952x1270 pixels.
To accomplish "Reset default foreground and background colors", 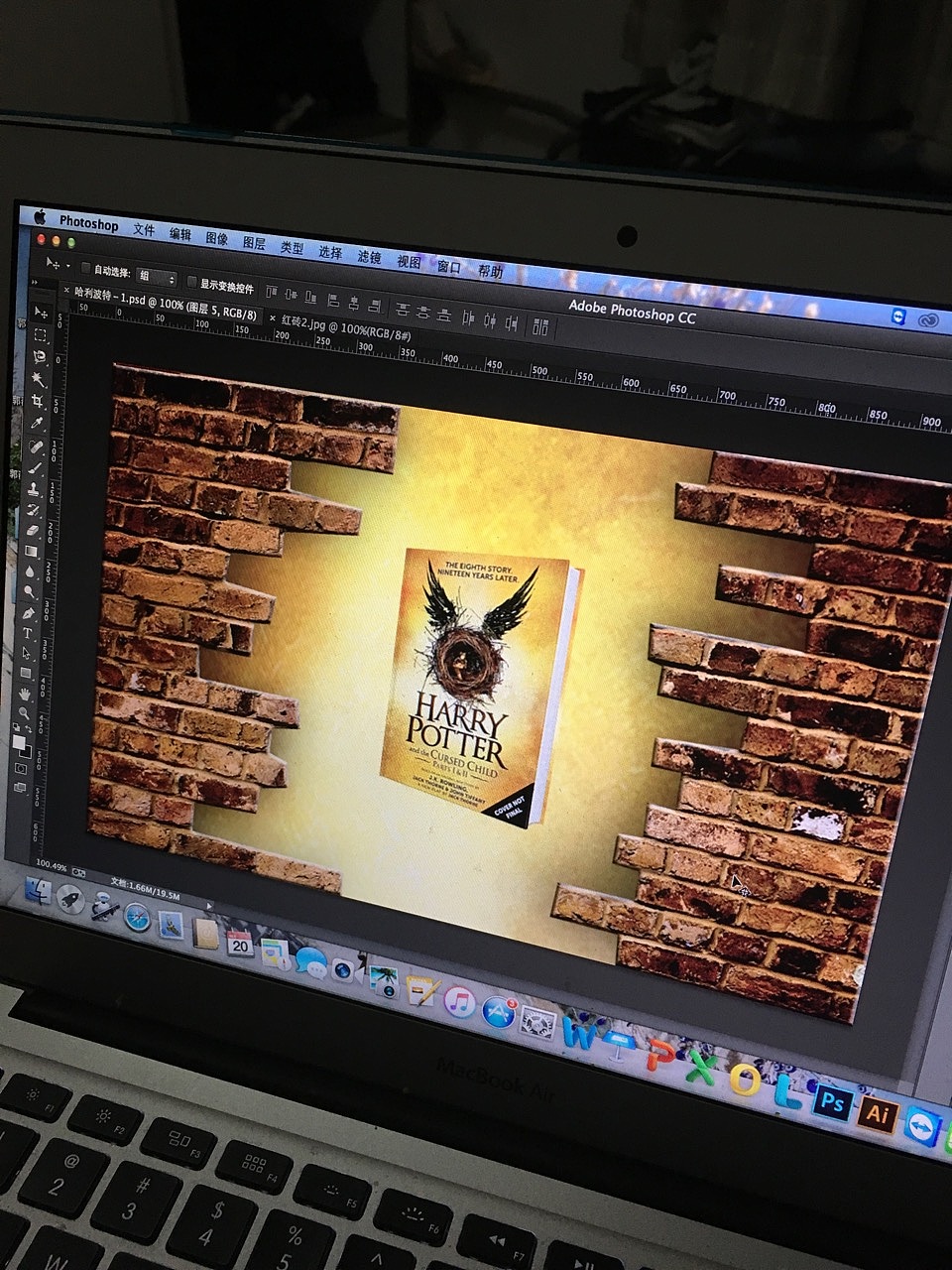I will pyautogui.click(x=15, y=725).
